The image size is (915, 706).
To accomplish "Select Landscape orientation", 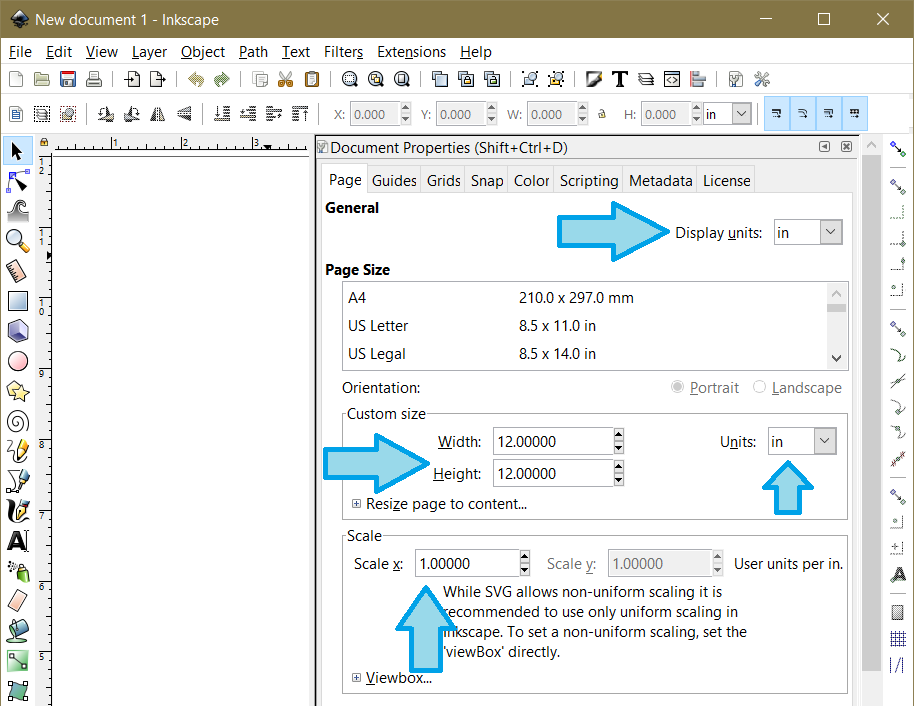I will [x=797, y=387].
